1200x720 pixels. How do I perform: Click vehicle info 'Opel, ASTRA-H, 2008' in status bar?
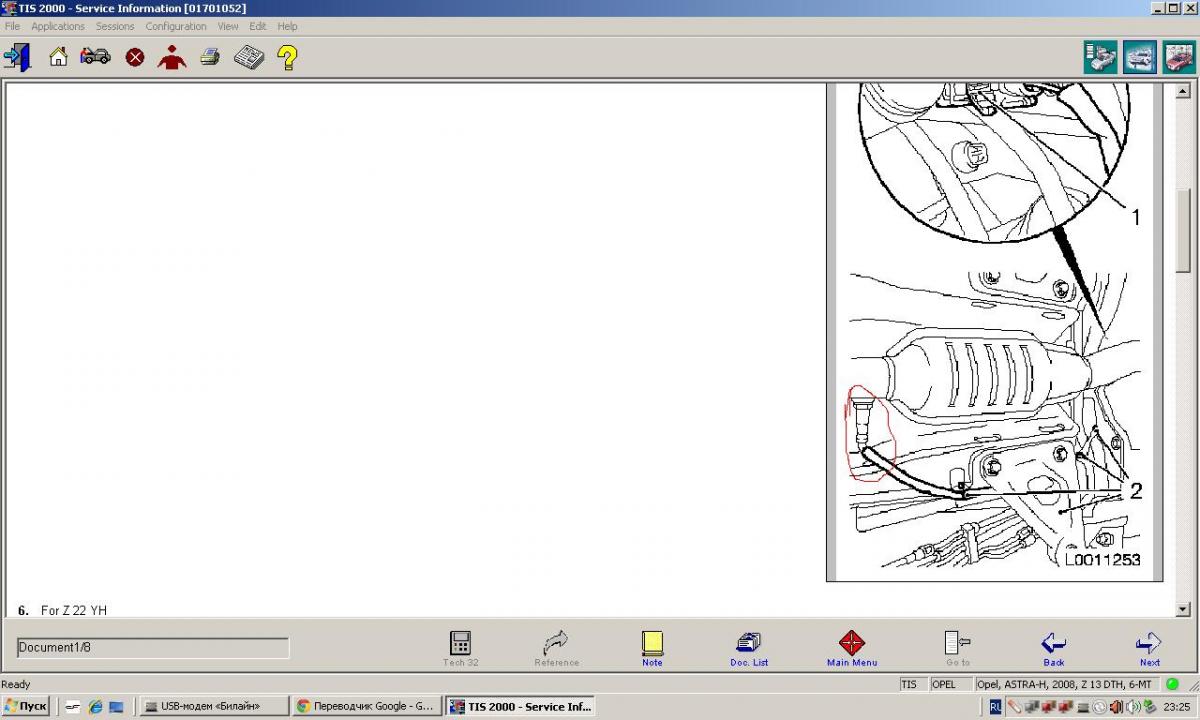(1066, 685)
